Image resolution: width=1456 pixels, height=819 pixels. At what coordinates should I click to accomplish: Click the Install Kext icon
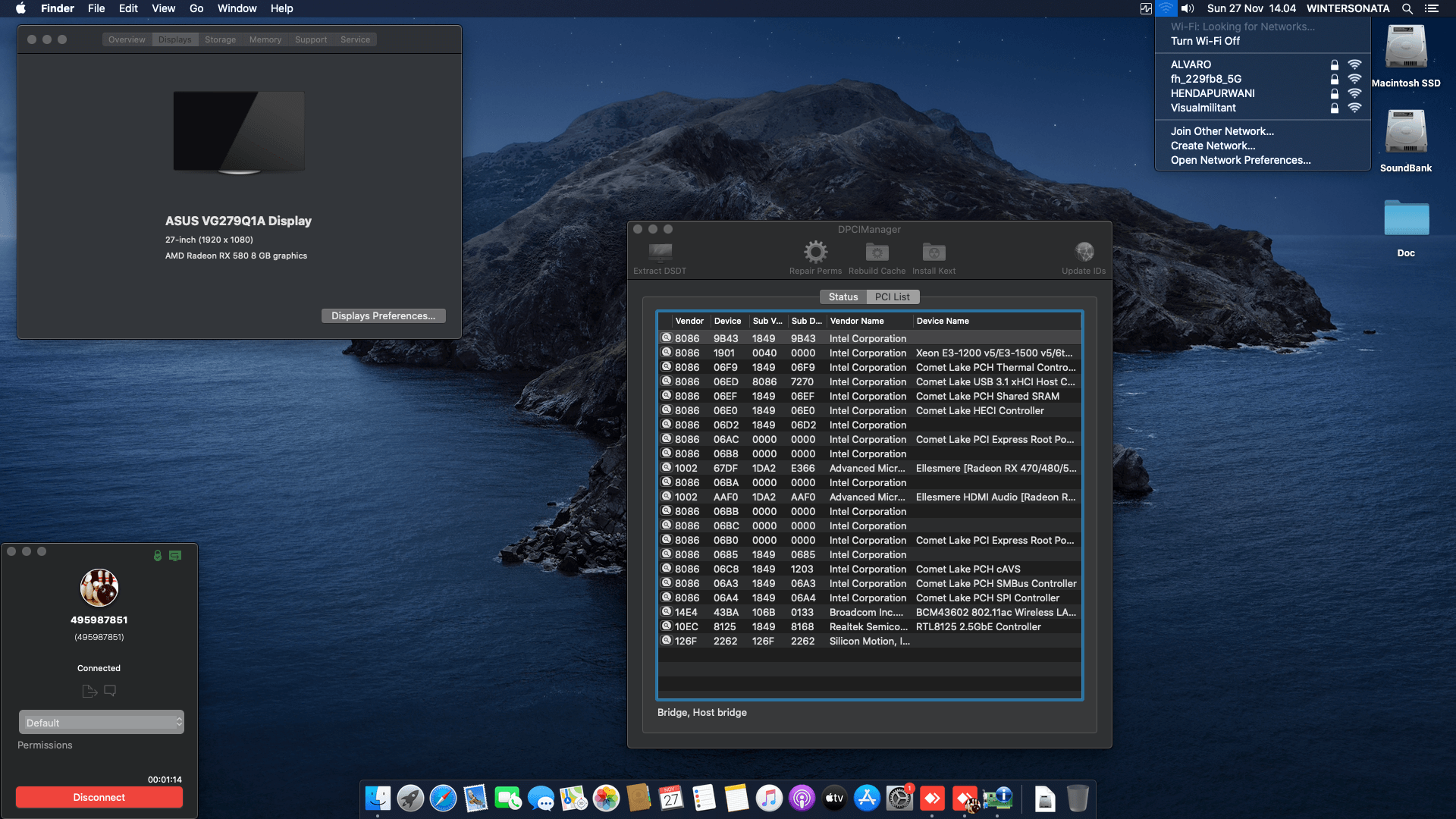click(934, 253)
